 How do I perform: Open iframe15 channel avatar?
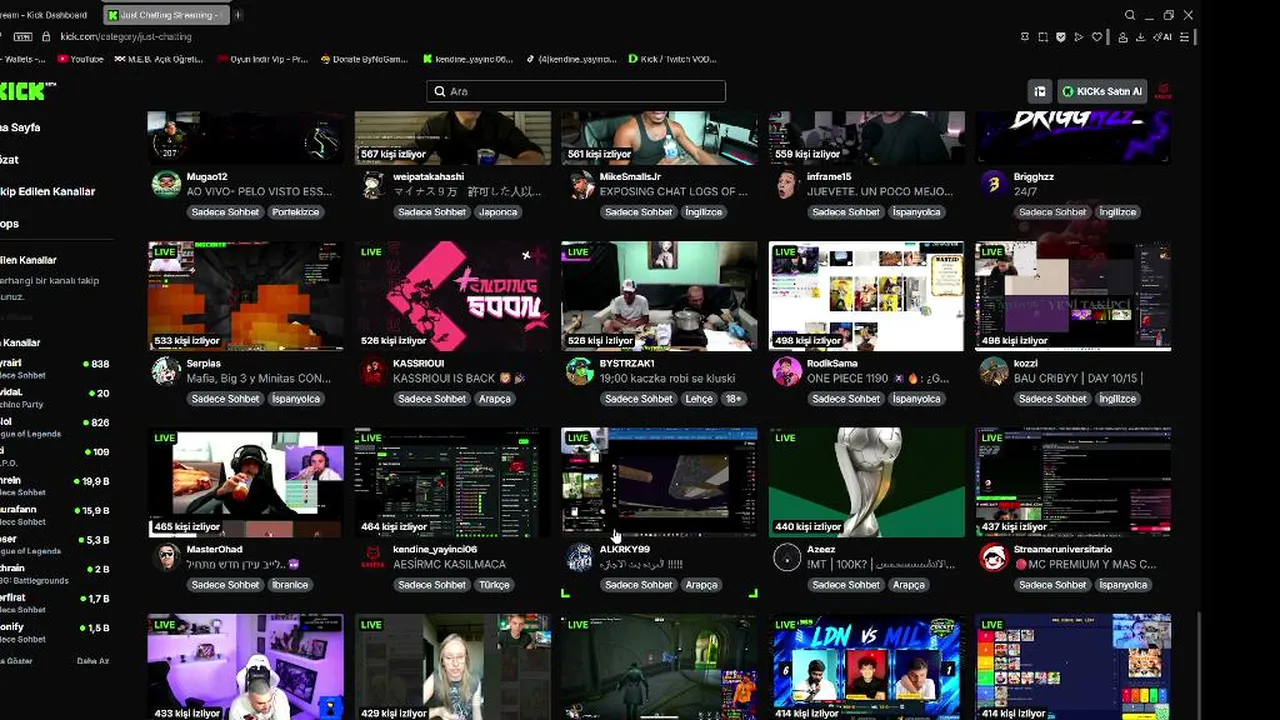pyautogui.click(x=788, y=184)
